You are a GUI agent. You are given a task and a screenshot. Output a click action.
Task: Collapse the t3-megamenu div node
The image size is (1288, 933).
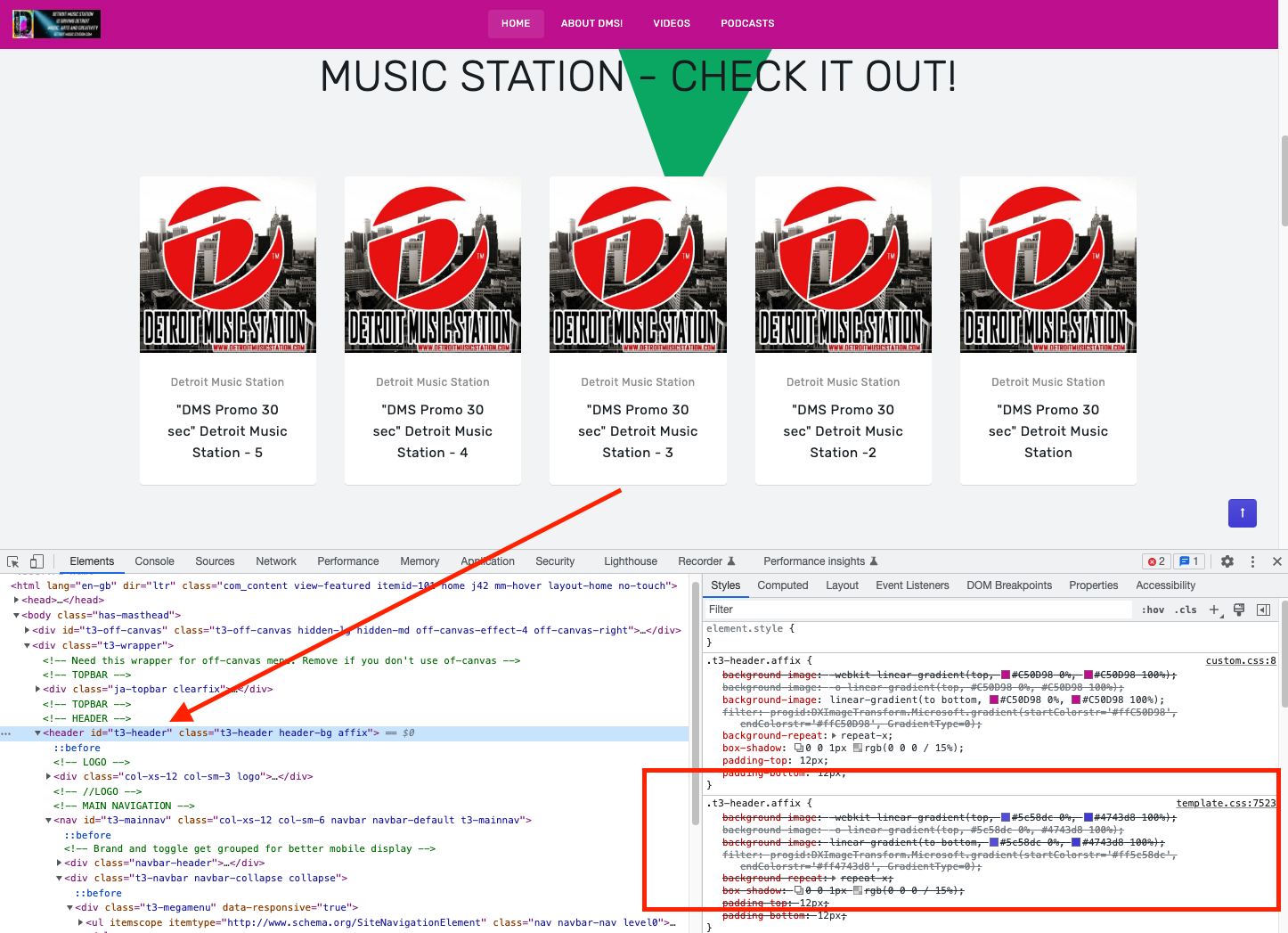[69, 908]
